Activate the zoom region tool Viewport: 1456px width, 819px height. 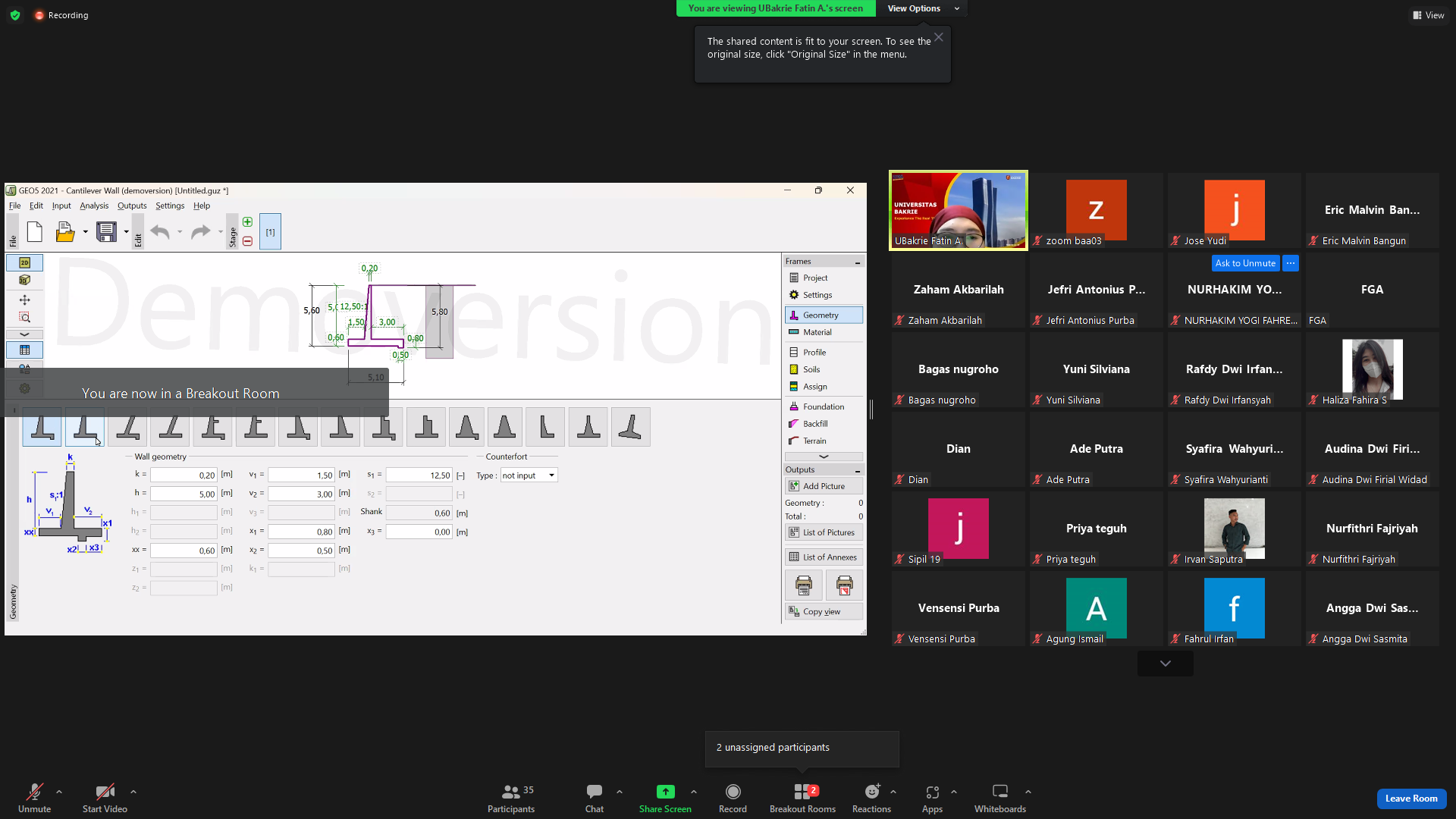pyautogui.click(x=24, y=317)
